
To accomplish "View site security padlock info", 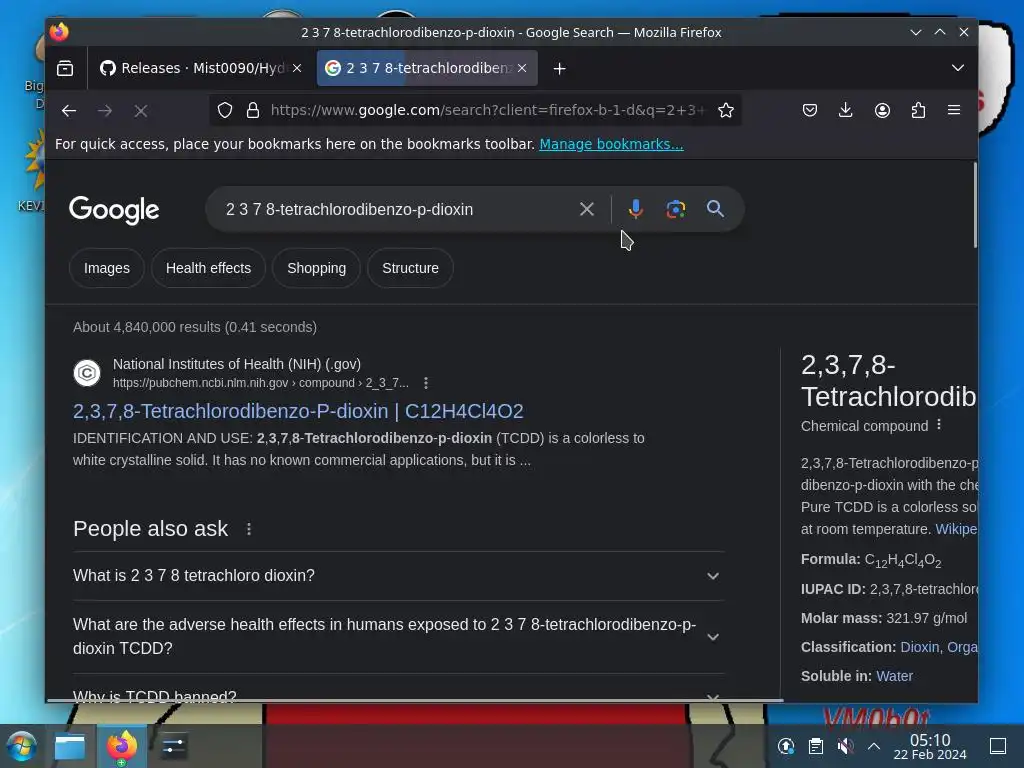I will pos(253,110).
